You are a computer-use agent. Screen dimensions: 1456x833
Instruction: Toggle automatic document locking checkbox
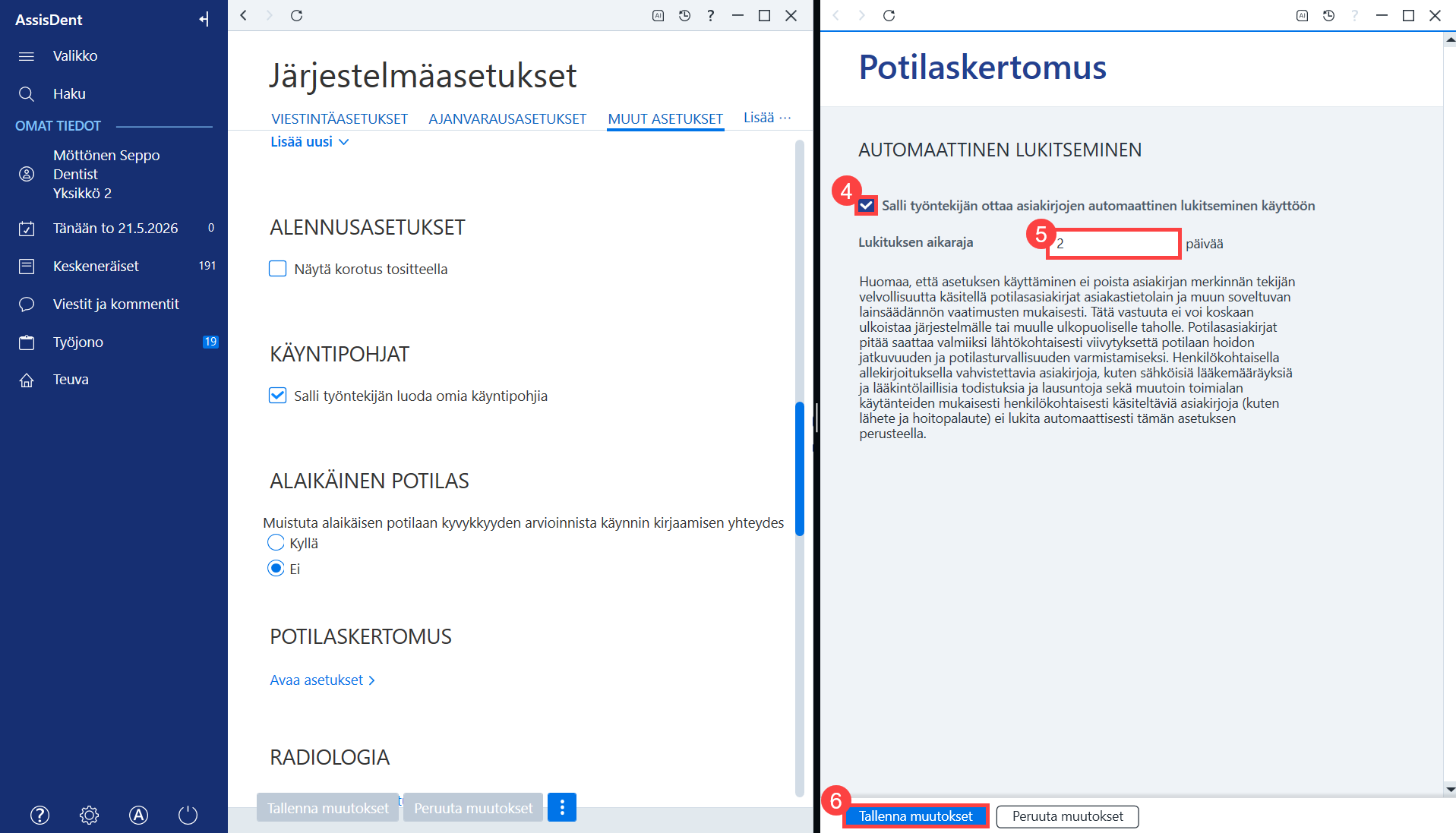click(x=867, y=206)
